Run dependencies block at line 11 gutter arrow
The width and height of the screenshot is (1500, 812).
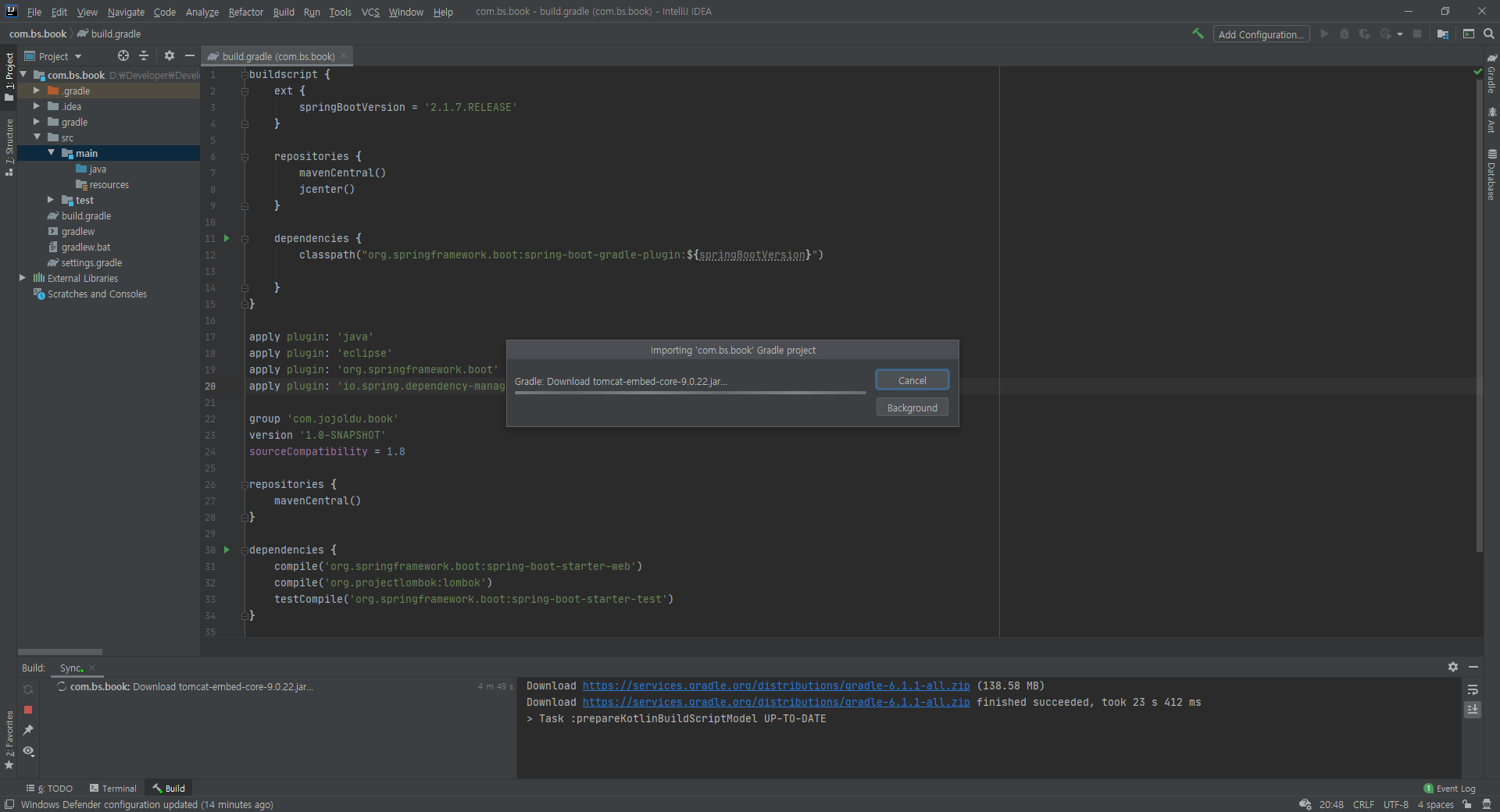227,238
